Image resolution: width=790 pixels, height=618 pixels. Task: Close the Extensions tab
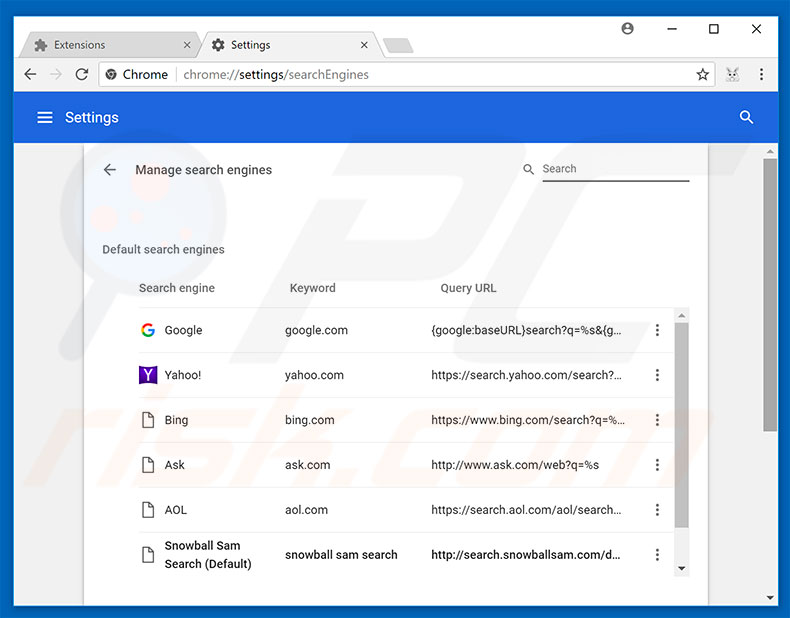(187, 45)
